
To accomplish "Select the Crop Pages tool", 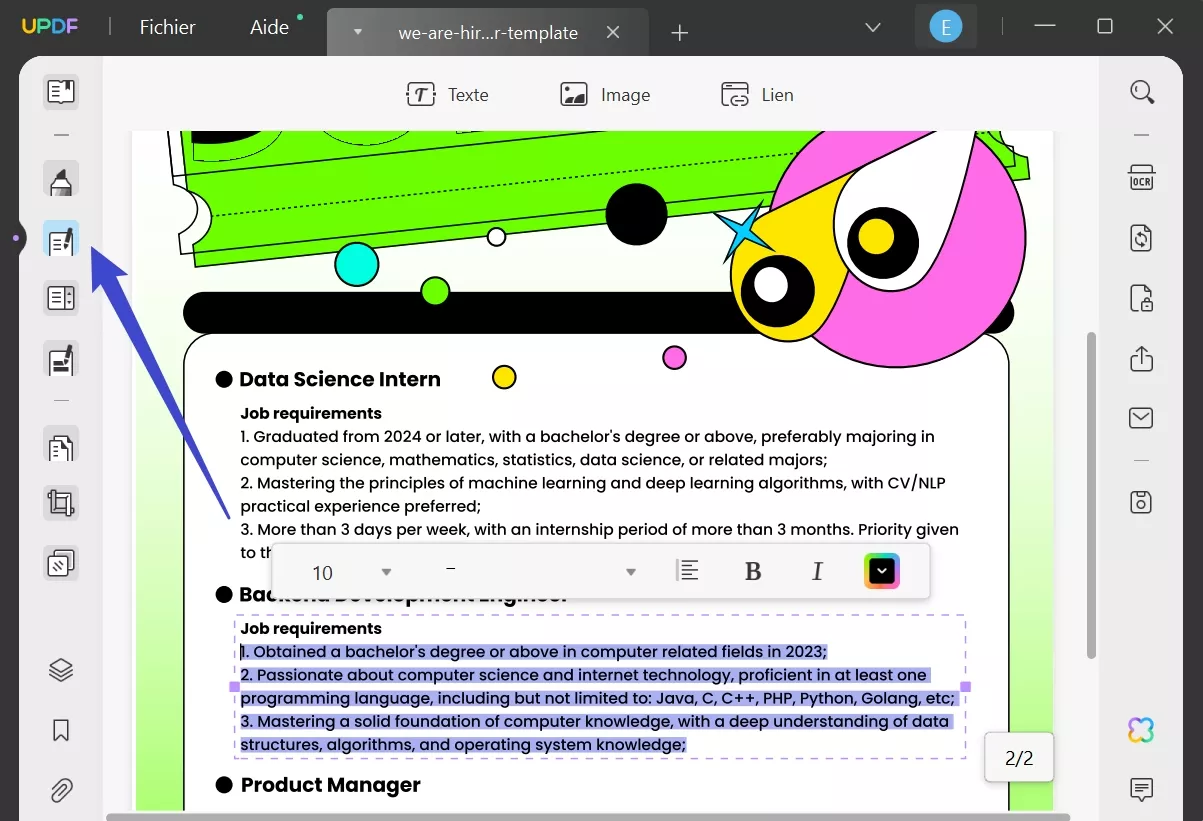I will click(x=61, y=503).
